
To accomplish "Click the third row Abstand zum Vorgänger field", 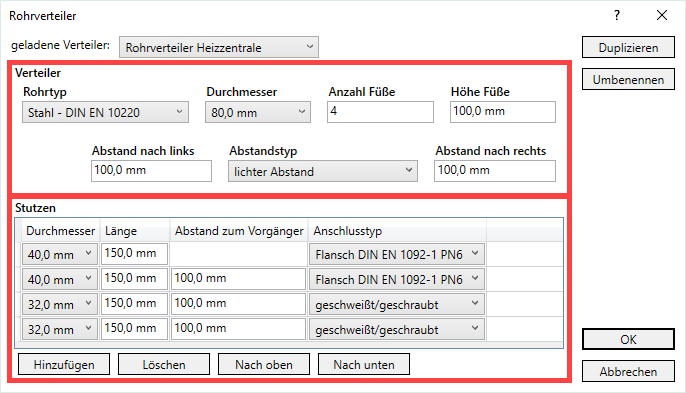I will click(238, 304).
